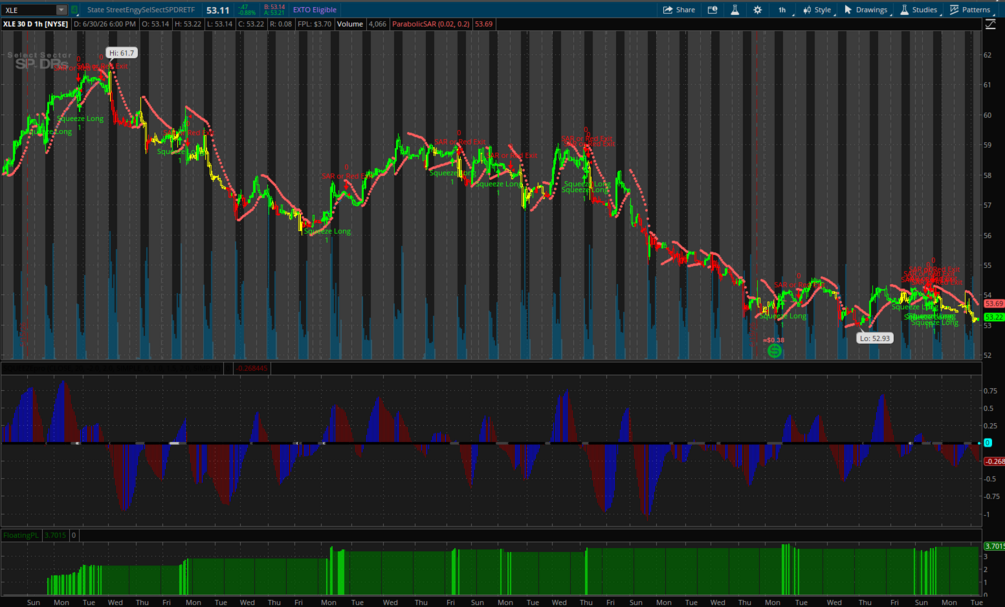
Task: Click the -0.88% percent change value
Action: coord(247,13)
